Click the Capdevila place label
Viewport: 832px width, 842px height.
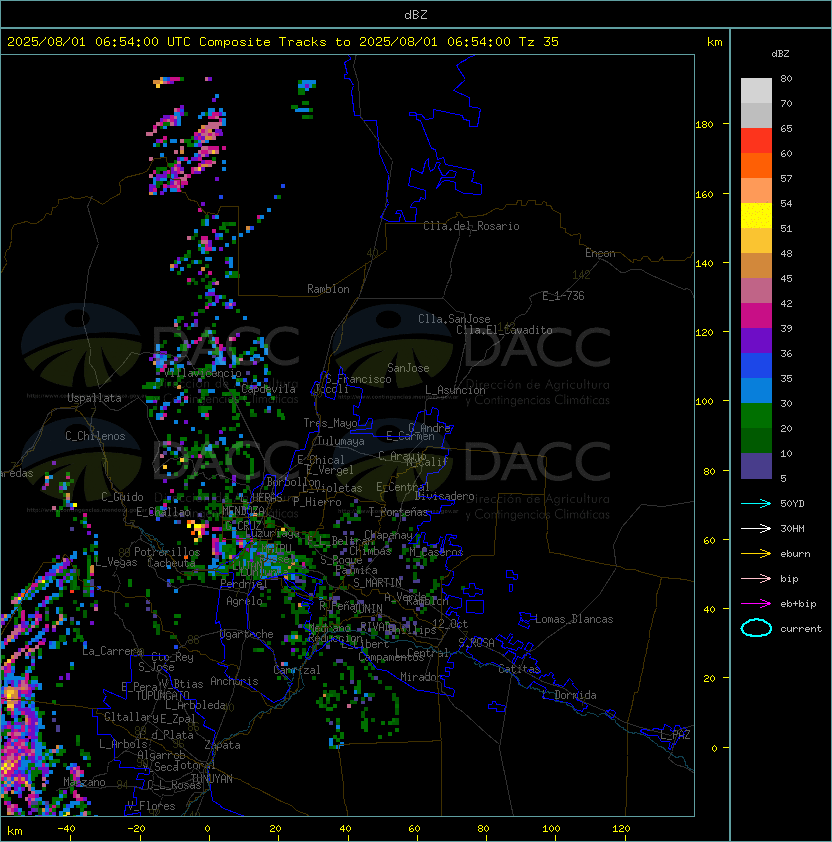[268, 389]
